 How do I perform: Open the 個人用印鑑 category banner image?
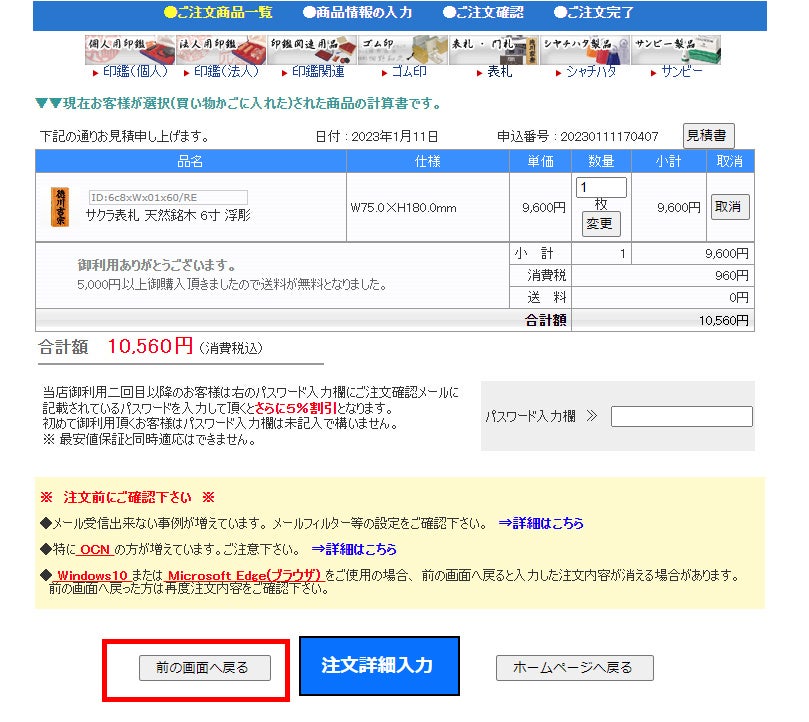(x=130, y=50)
